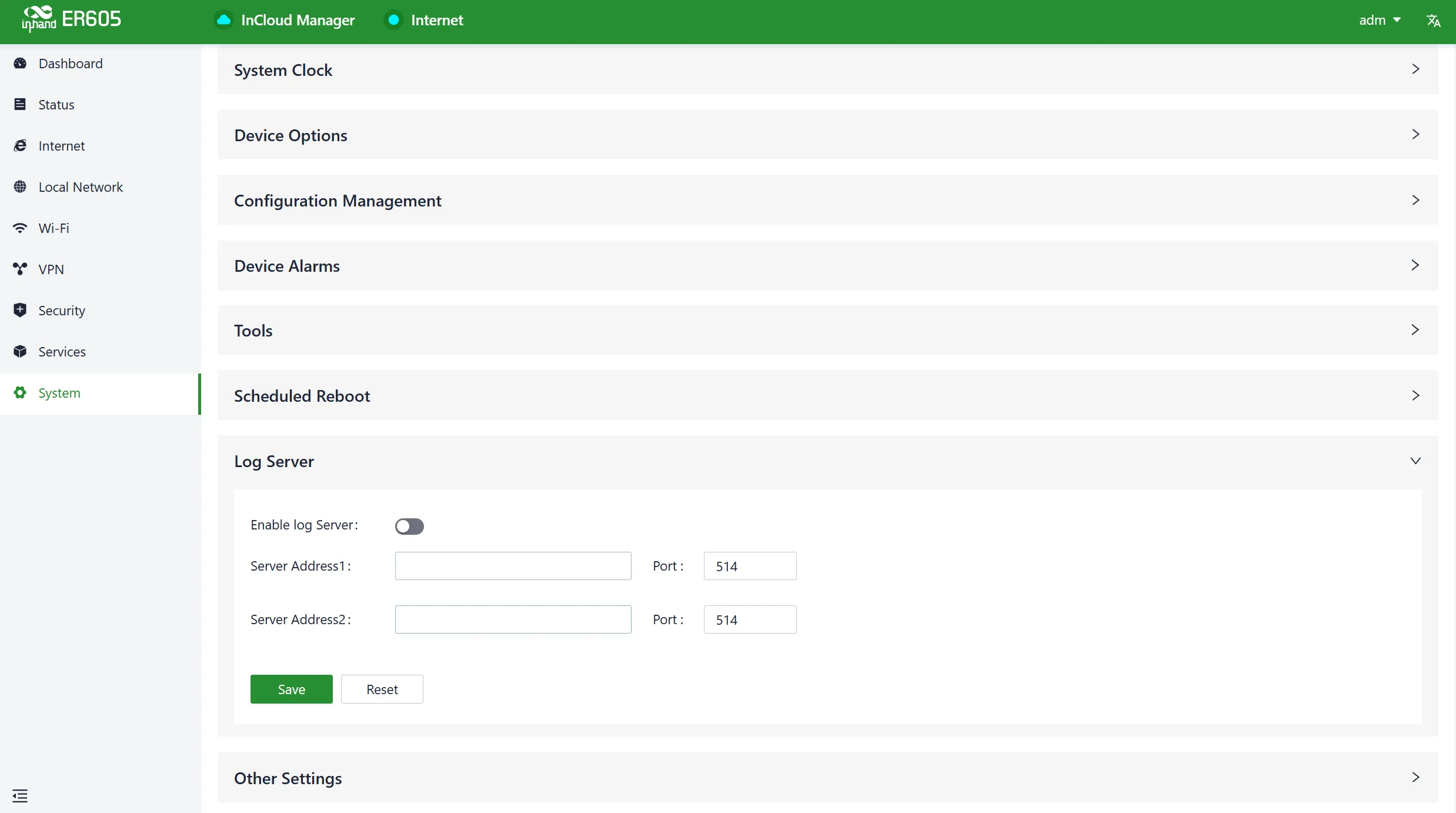Open the language translation icon
Image resolution: width=1456 pixels, height=813 pixels.
click(x=1433, y=21)
